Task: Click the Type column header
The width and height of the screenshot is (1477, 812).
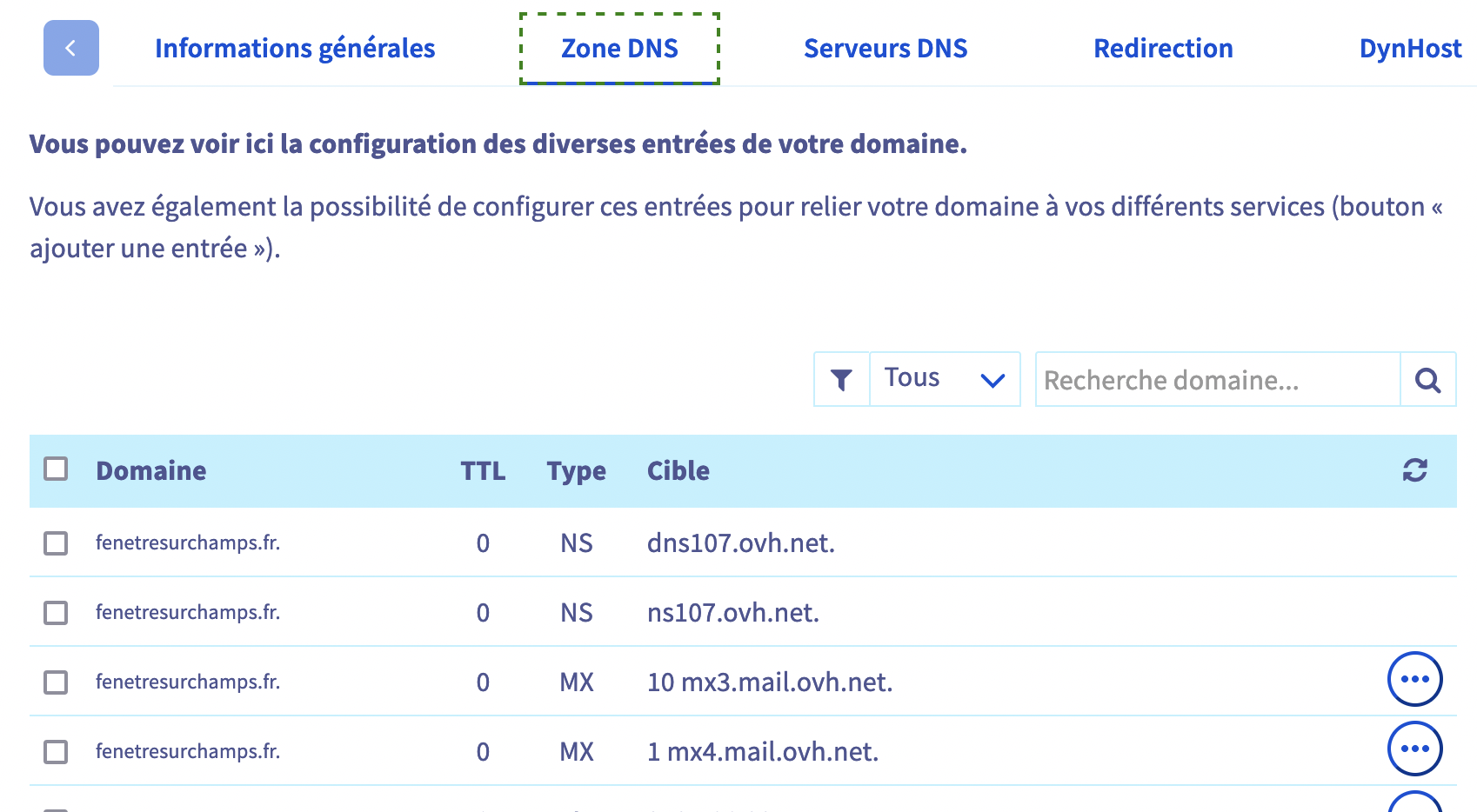Action: click(x=576, y=470)
